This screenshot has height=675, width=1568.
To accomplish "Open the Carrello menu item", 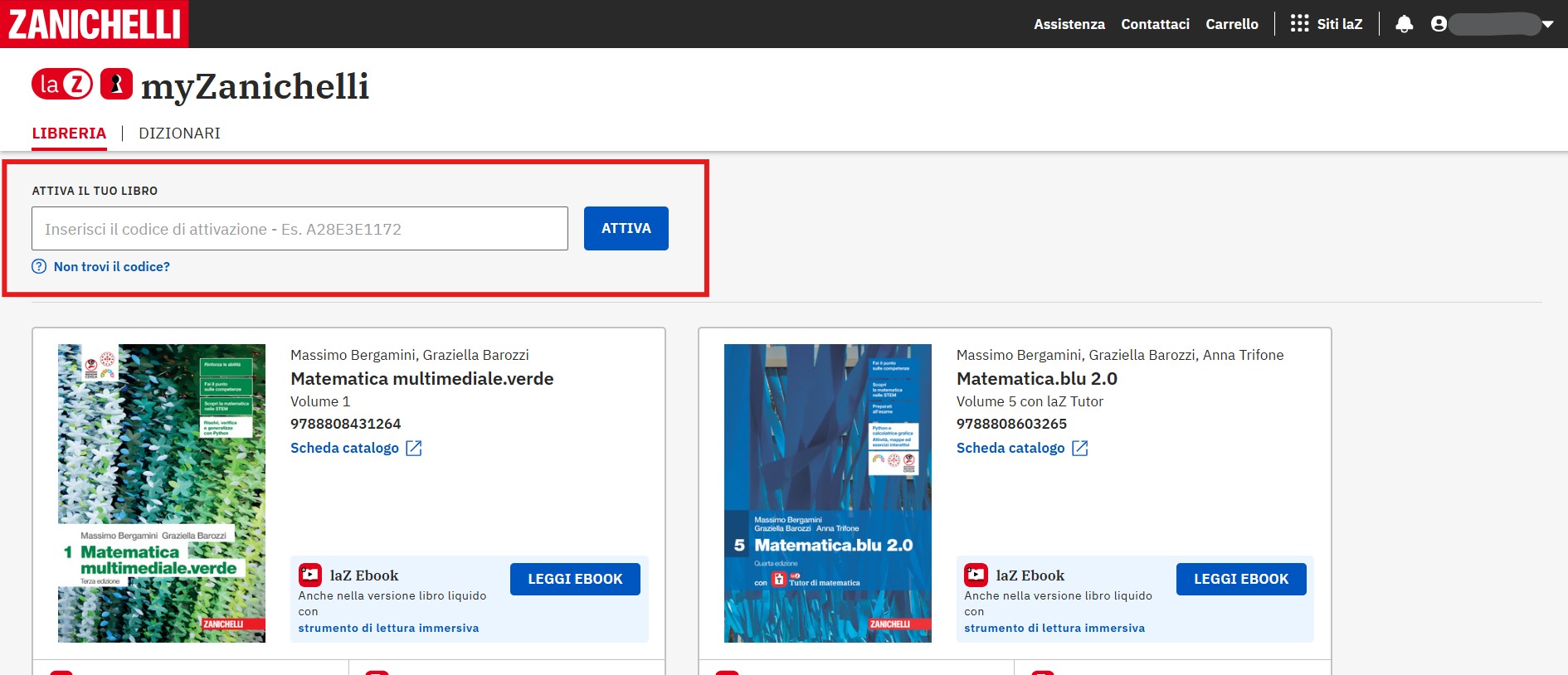I will pos(1231,24).
